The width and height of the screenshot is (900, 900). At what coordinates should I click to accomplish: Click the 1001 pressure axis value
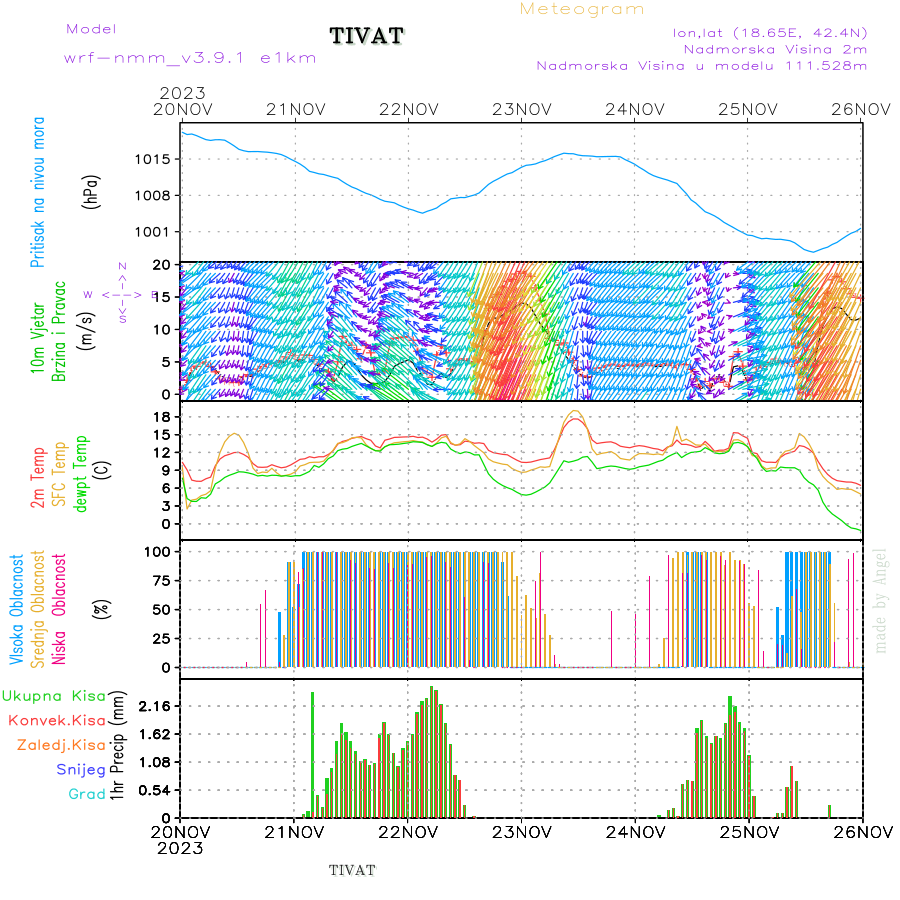click(x=153, y=232)
